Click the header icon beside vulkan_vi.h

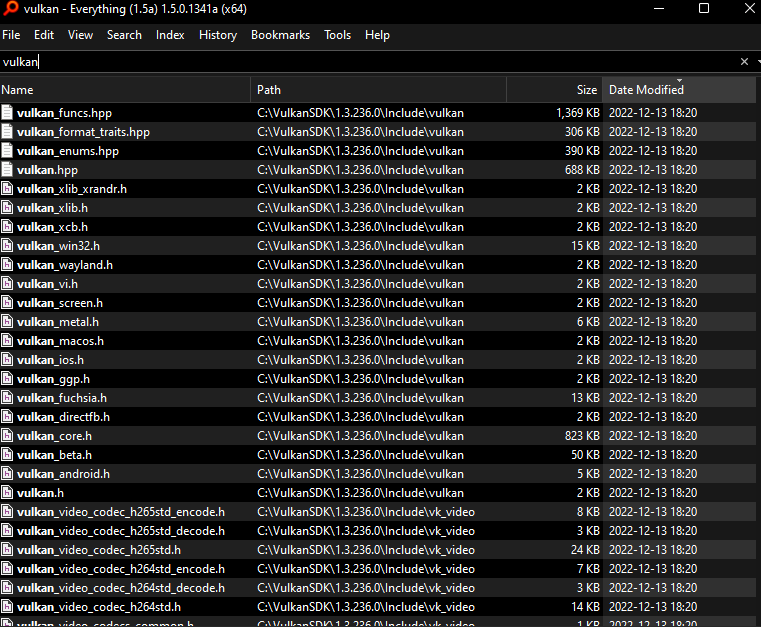pyautogui.click(x=7, y=283)
